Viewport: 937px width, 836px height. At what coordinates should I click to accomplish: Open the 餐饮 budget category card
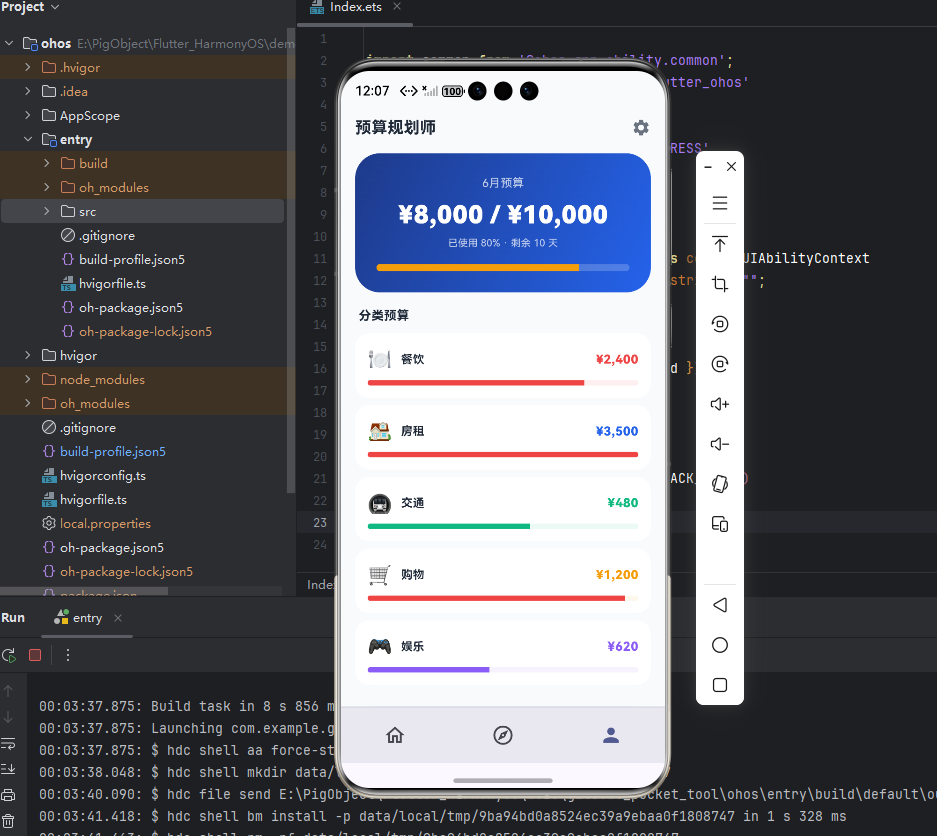[503, 366]
